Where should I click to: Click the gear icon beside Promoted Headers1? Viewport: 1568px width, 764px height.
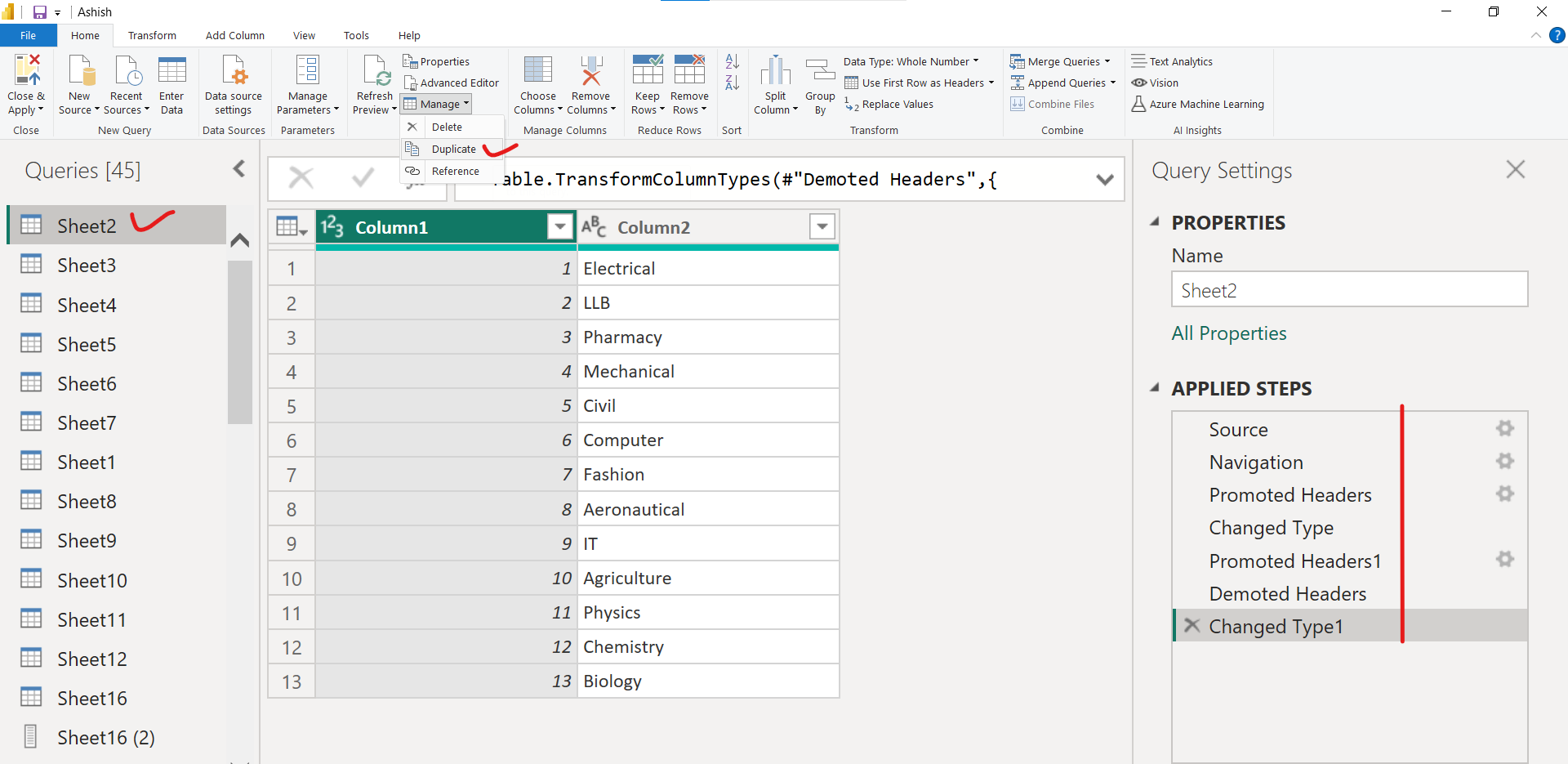[x=1505, y=560]
